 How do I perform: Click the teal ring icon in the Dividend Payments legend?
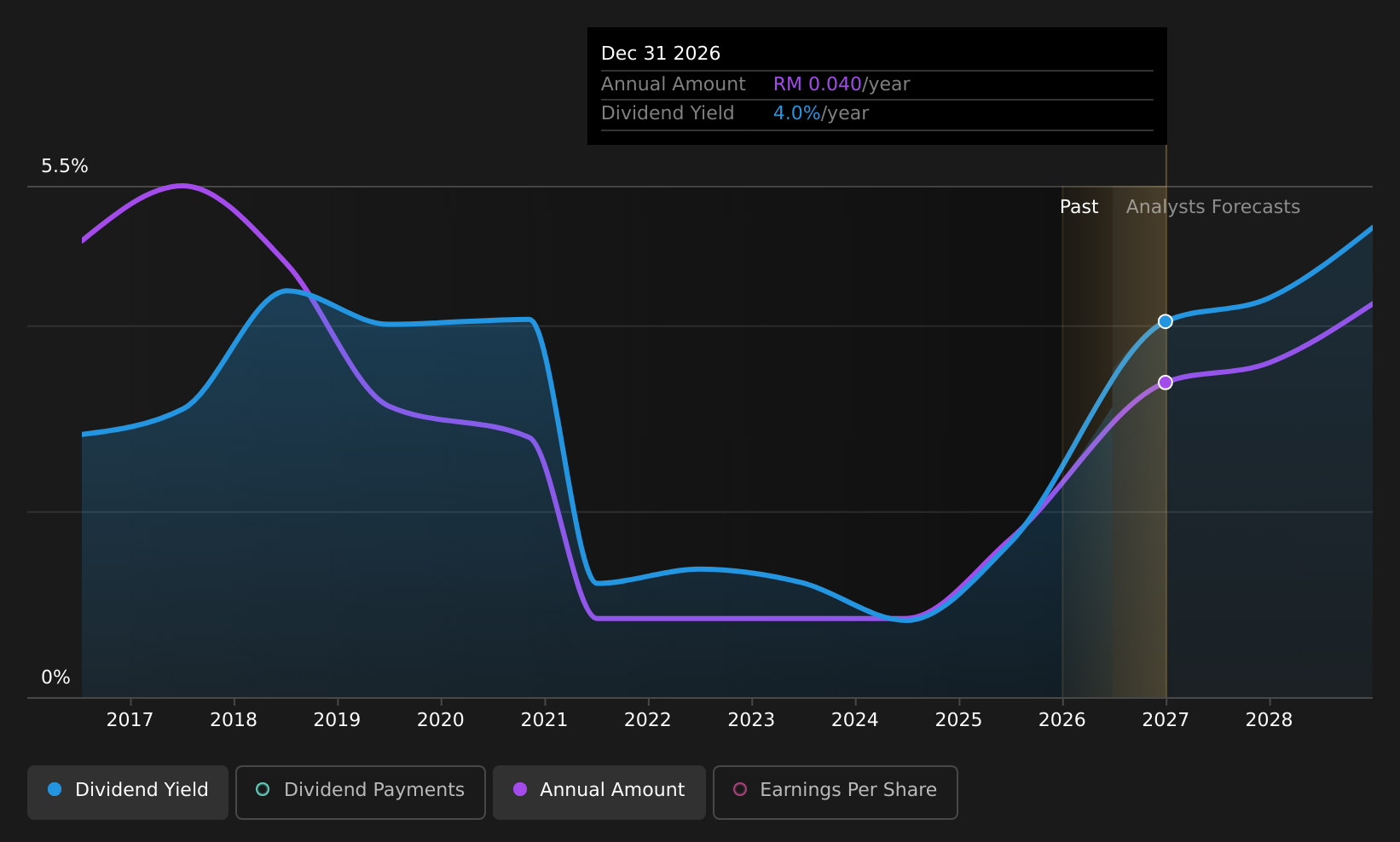click(263, 789)
